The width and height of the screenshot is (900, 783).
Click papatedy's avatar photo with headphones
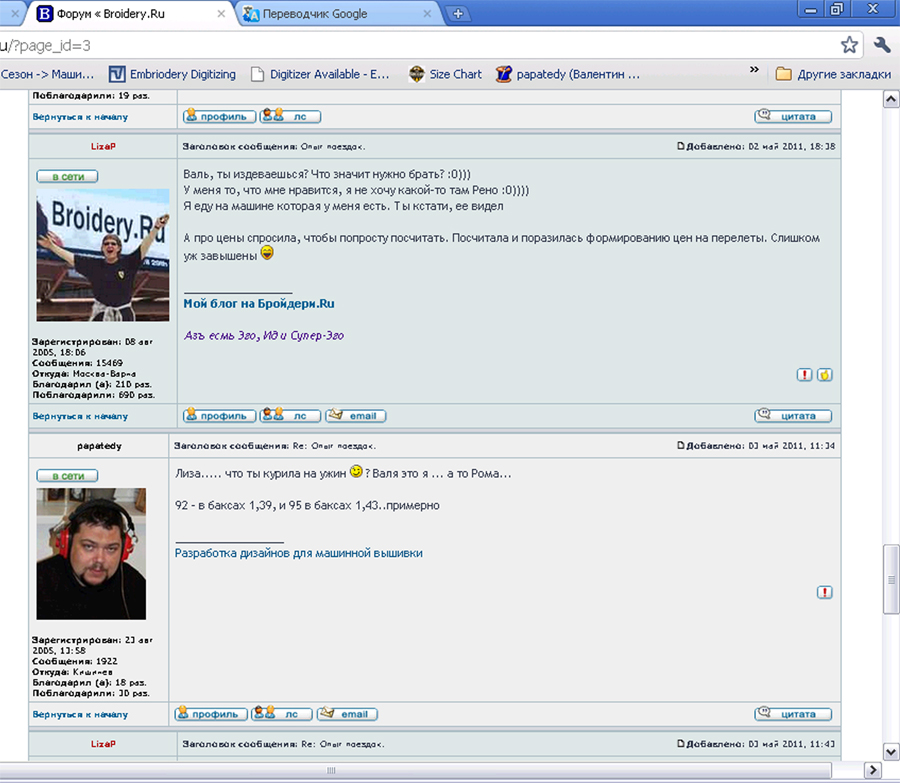(91, 554)
